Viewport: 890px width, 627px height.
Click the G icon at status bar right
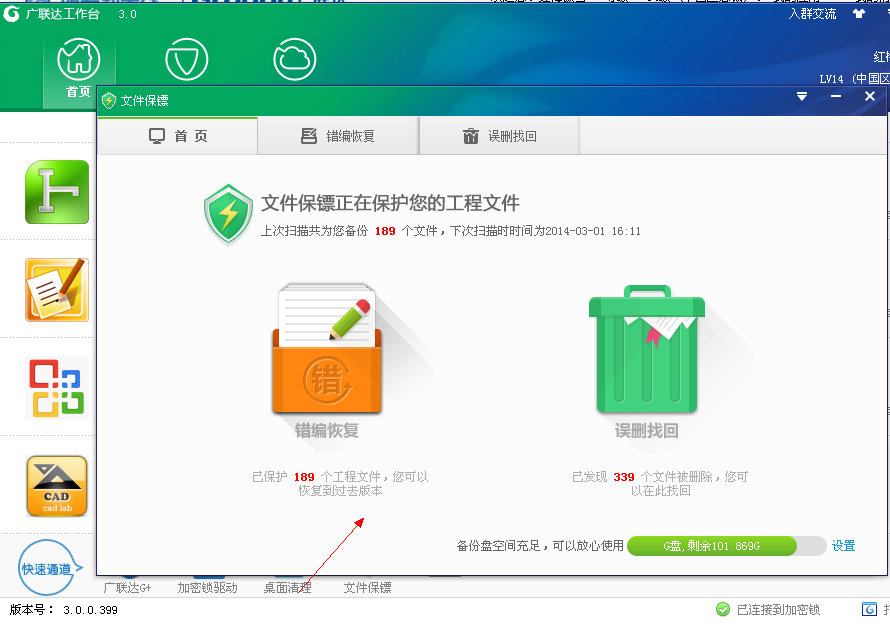[x=869, y=609]
